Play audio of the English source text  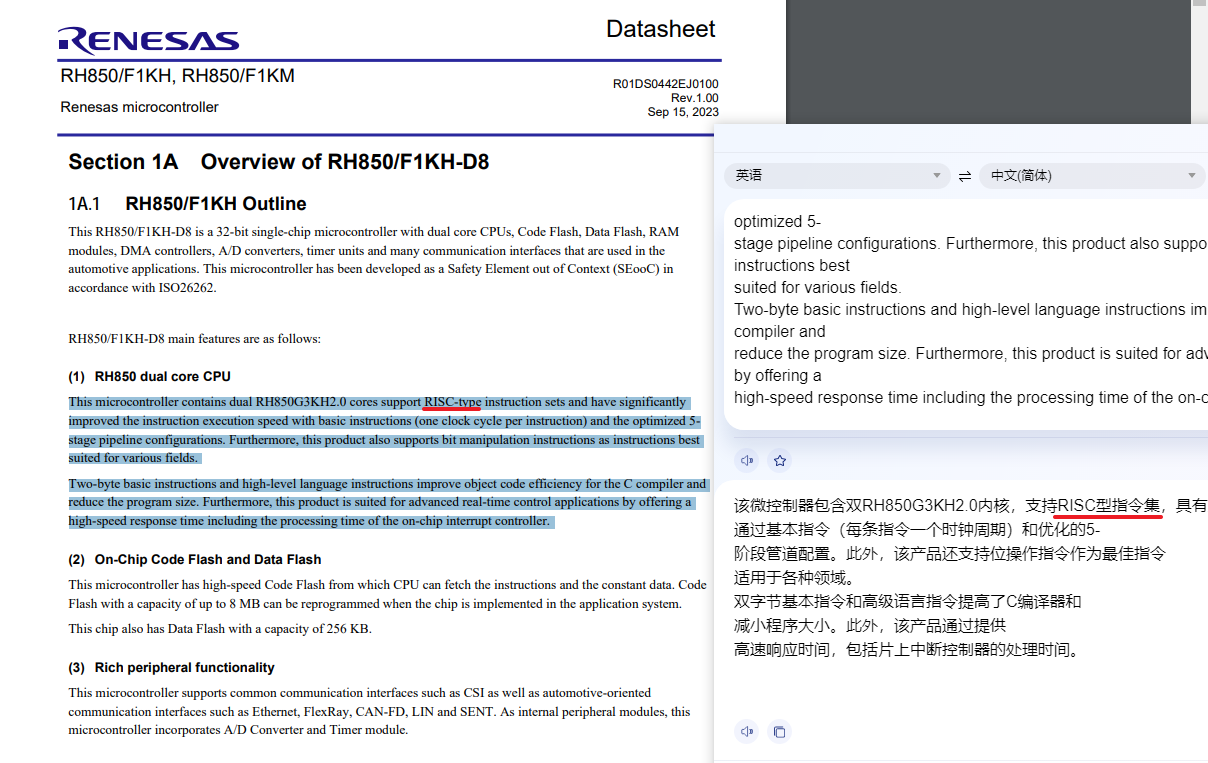click(747, 461)
